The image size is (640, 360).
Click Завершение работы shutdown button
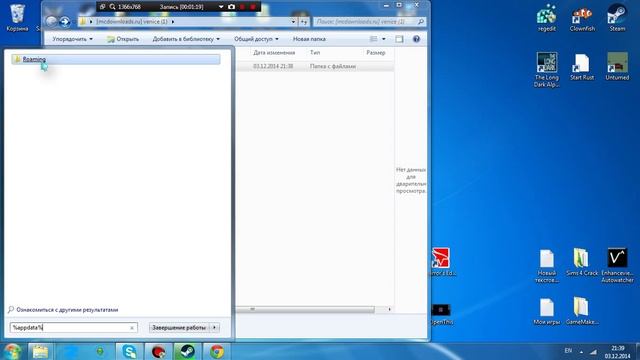click(179, 327)
